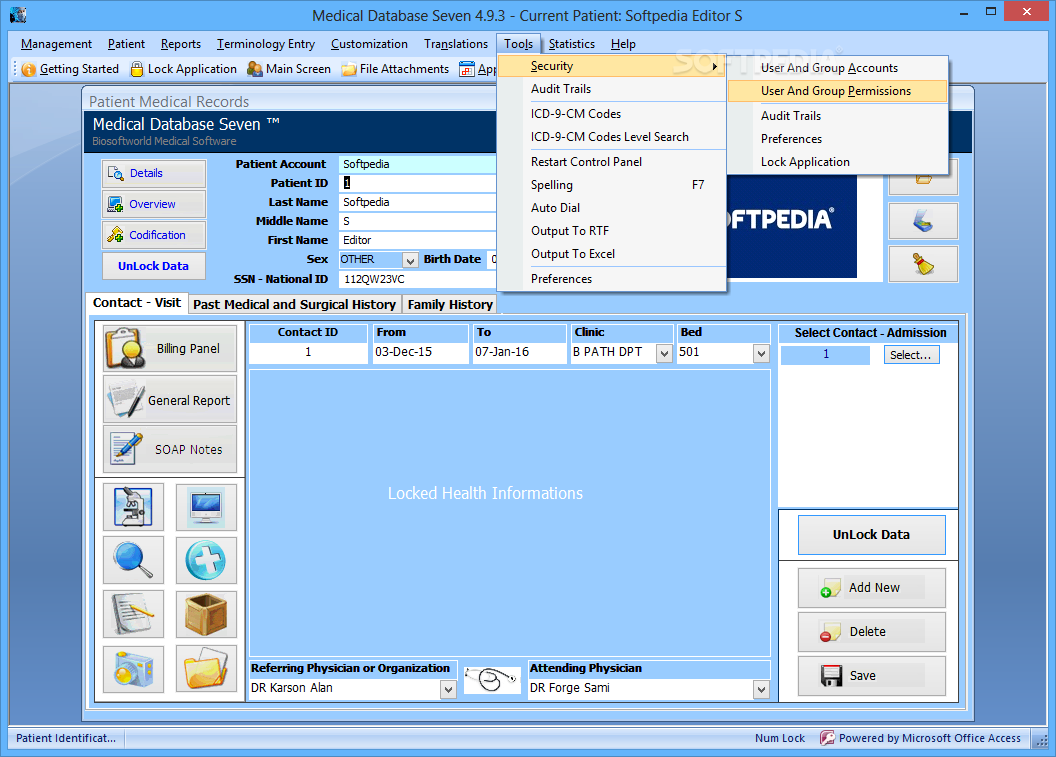The height and width of the screenshot is (757, 1056).
Task: Expand the Sex dropdown
Action: [410, 260]
